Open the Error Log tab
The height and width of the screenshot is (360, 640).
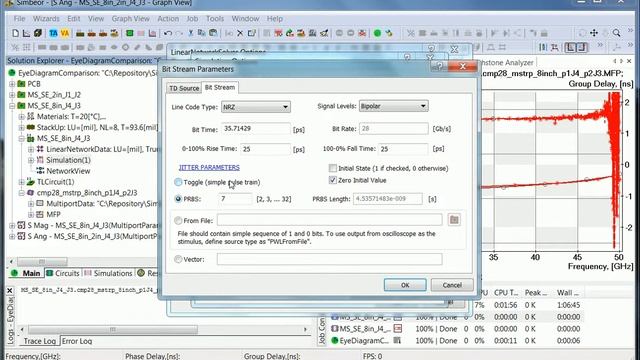tap(77, 341)
